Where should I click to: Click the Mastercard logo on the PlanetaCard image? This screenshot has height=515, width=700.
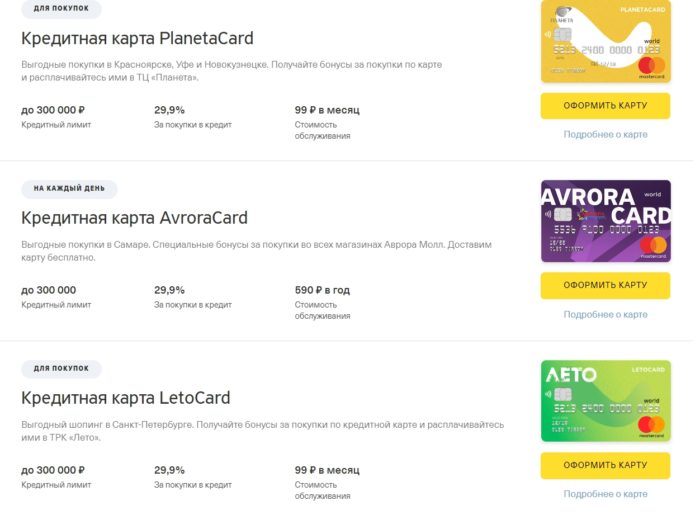(651, 67)
